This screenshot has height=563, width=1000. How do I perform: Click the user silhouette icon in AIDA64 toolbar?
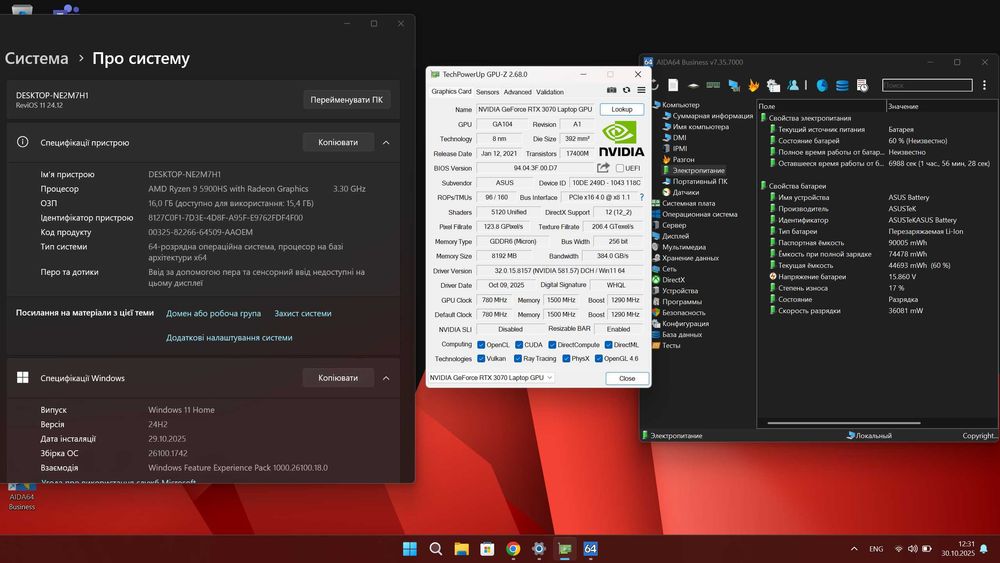click(x=793, y=85)
